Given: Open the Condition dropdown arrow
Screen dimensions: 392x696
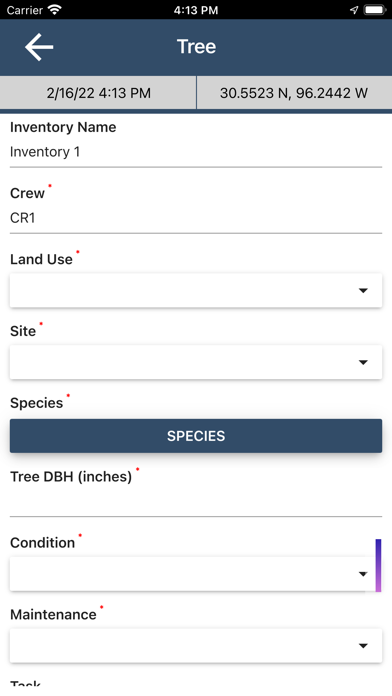Looking at the screenshot, I should [x=363, y=574].
